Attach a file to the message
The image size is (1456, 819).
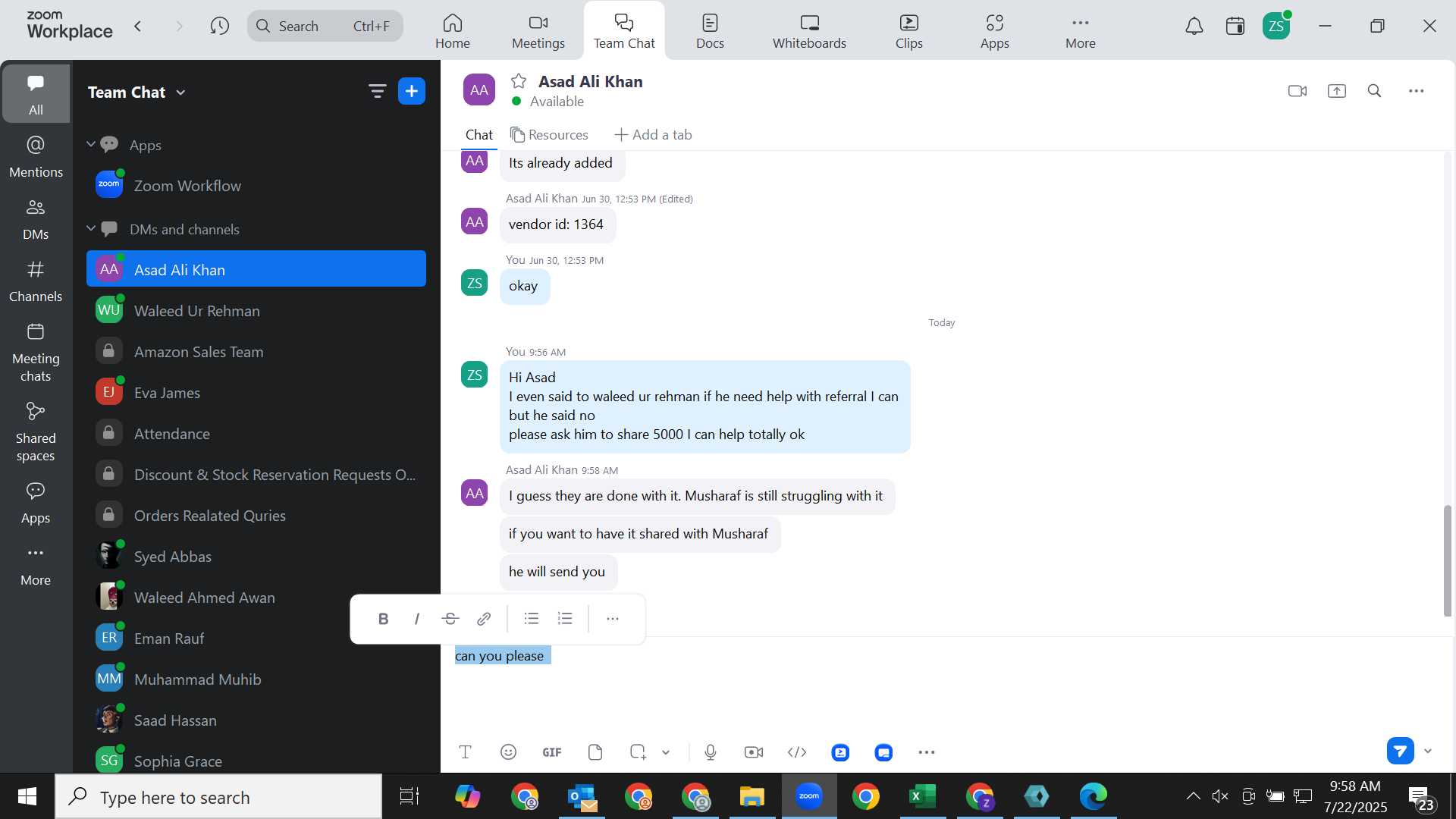point(595,752)
